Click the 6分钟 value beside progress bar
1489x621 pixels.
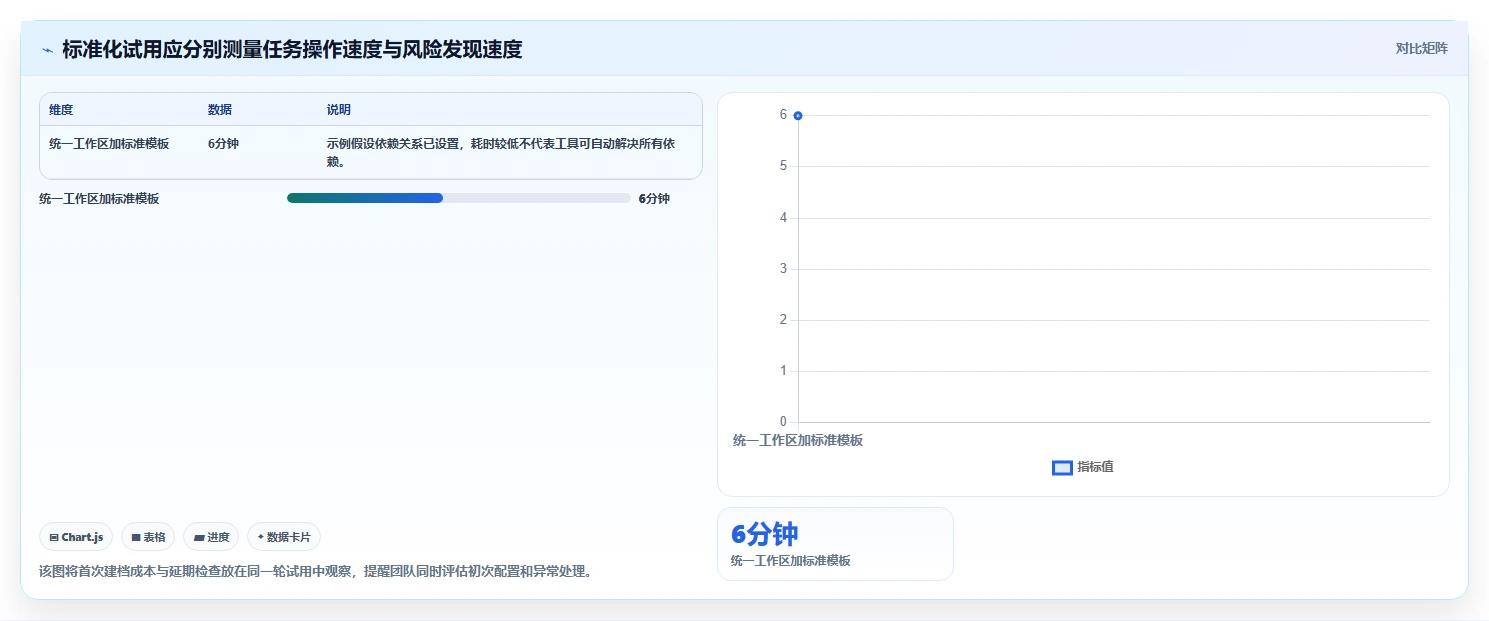(654, 199)
